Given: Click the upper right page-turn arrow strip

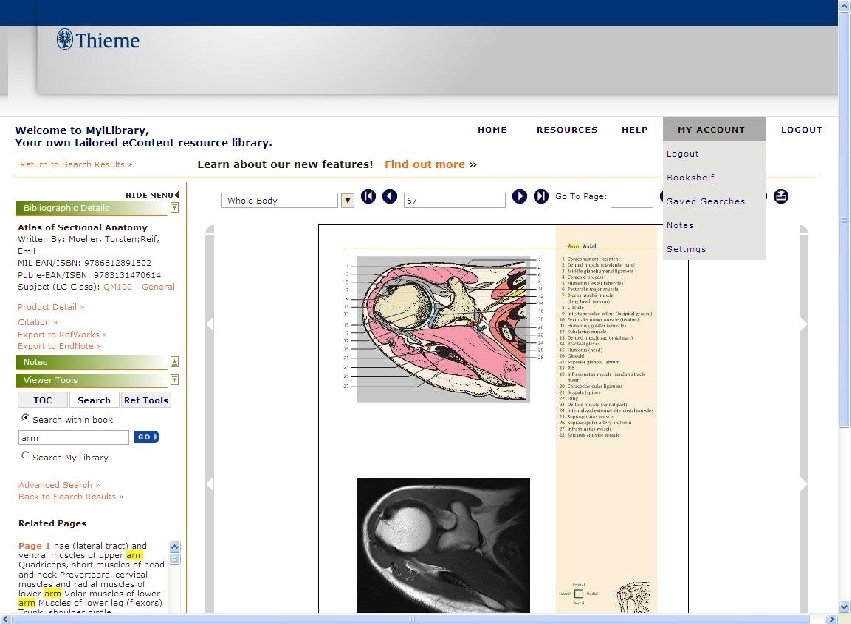Looking at the screenshot, I should click(x=804, y=324).
